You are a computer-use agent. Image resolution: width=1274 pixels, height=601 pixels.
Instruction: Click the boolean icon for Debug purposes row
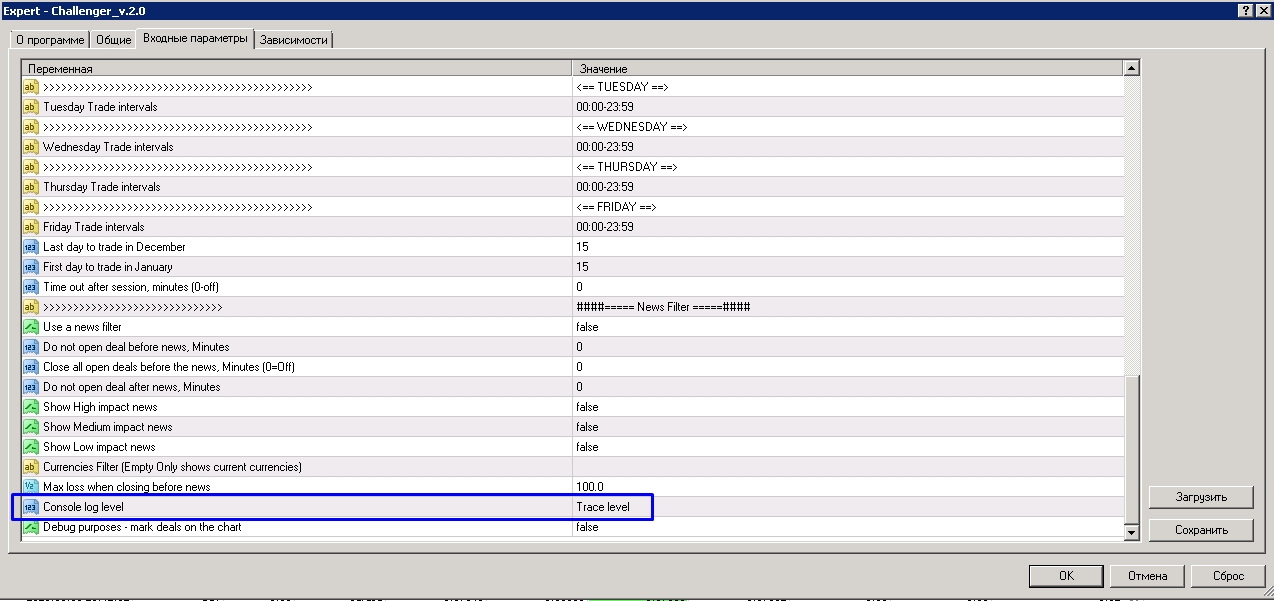pyautogui.click(x=30, y=527)
